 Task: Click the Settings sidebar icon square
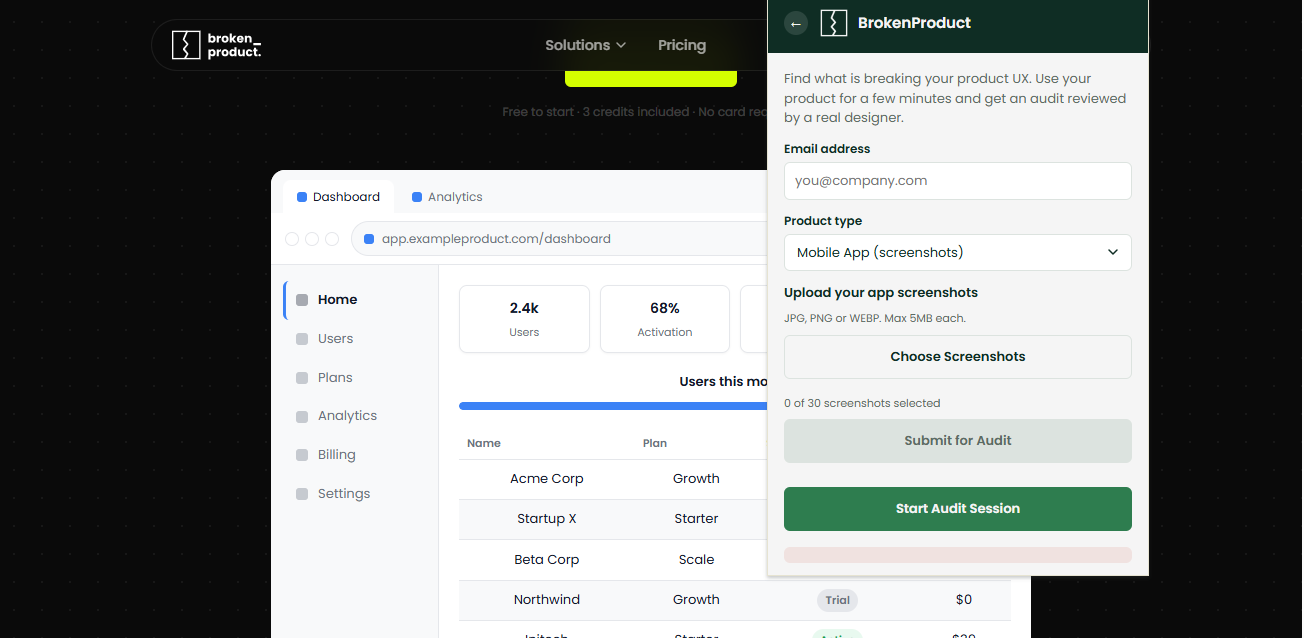click(x=302, y=494)
